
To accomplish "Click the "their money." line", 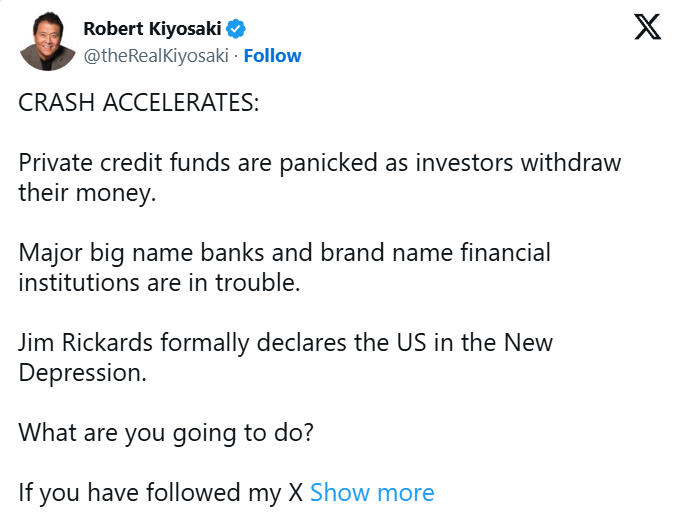I will coord(88,192).
